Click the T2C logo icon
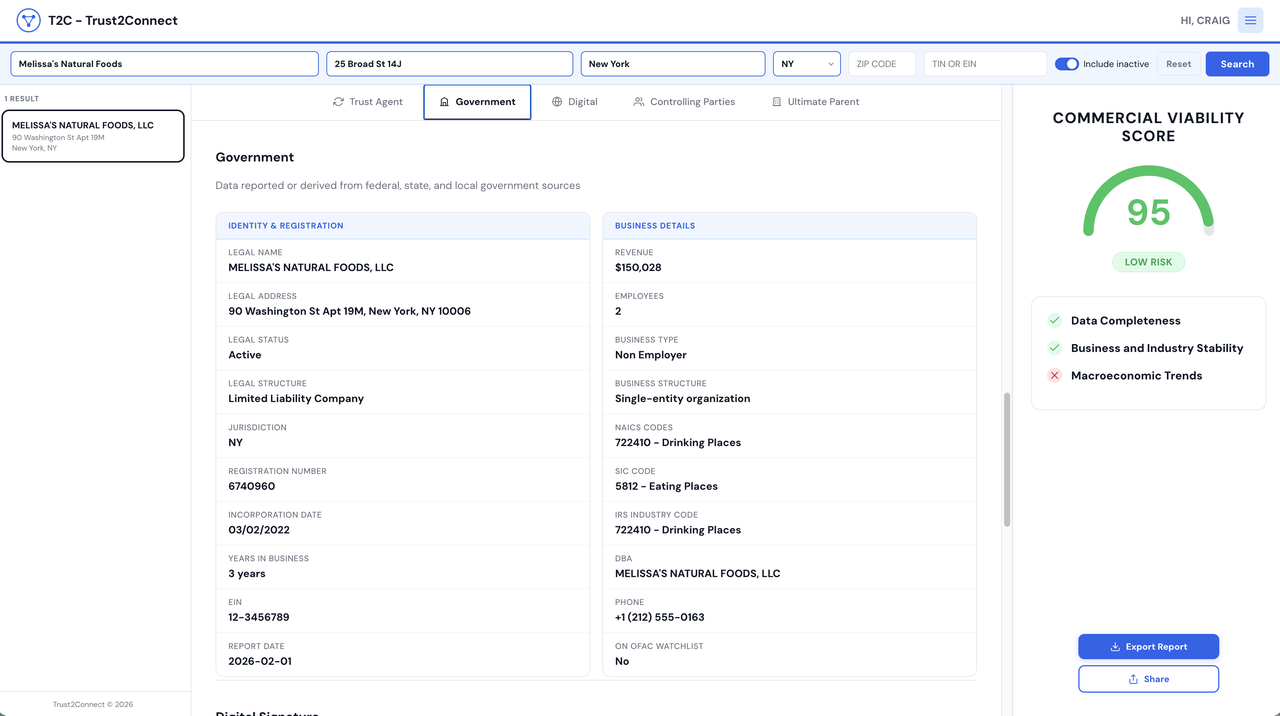 pos(28,20)
